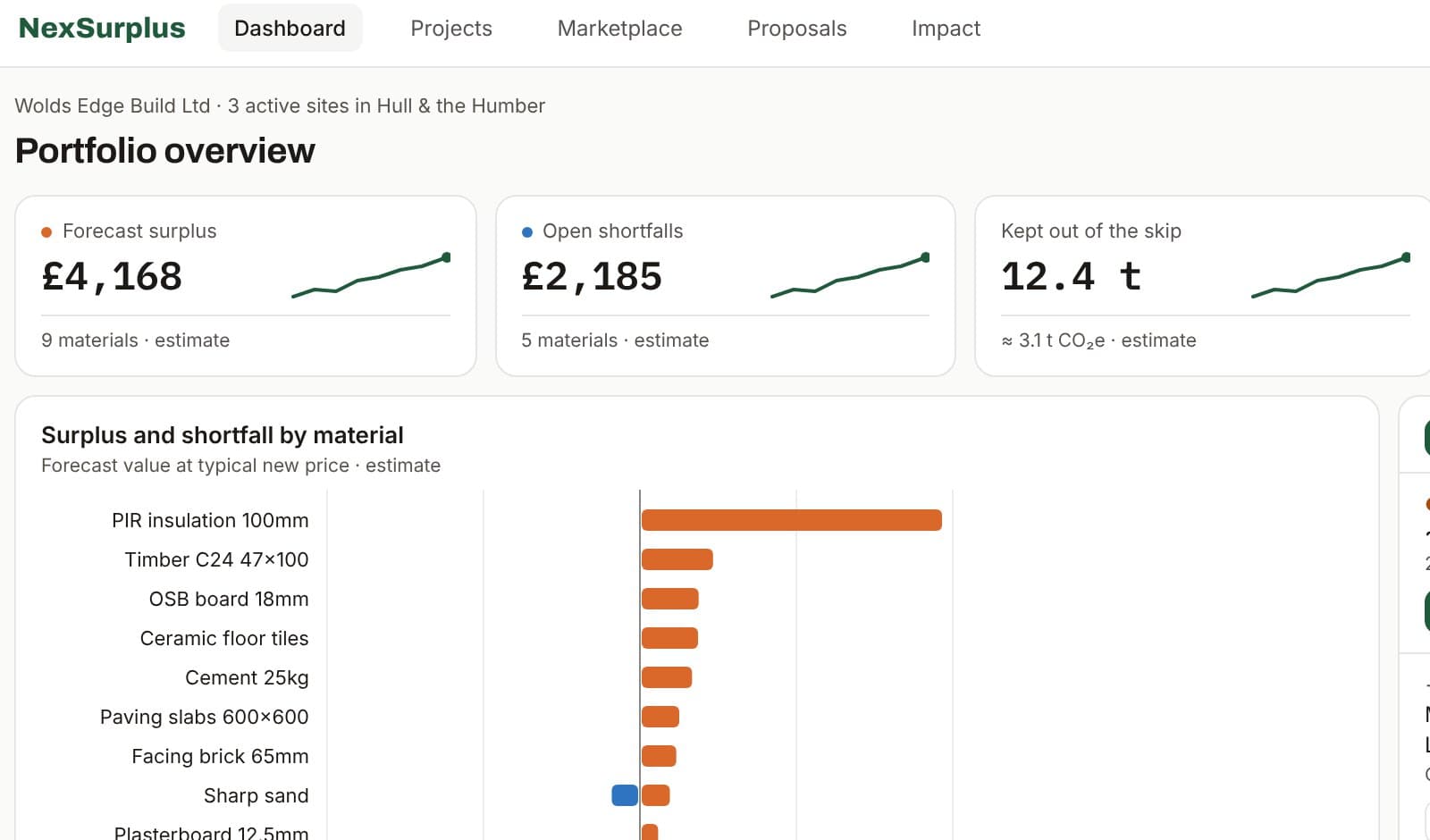The image size is (1430, 840).
Task: Select the PIR insulation 100mm surplus bar
Action: 792,520
